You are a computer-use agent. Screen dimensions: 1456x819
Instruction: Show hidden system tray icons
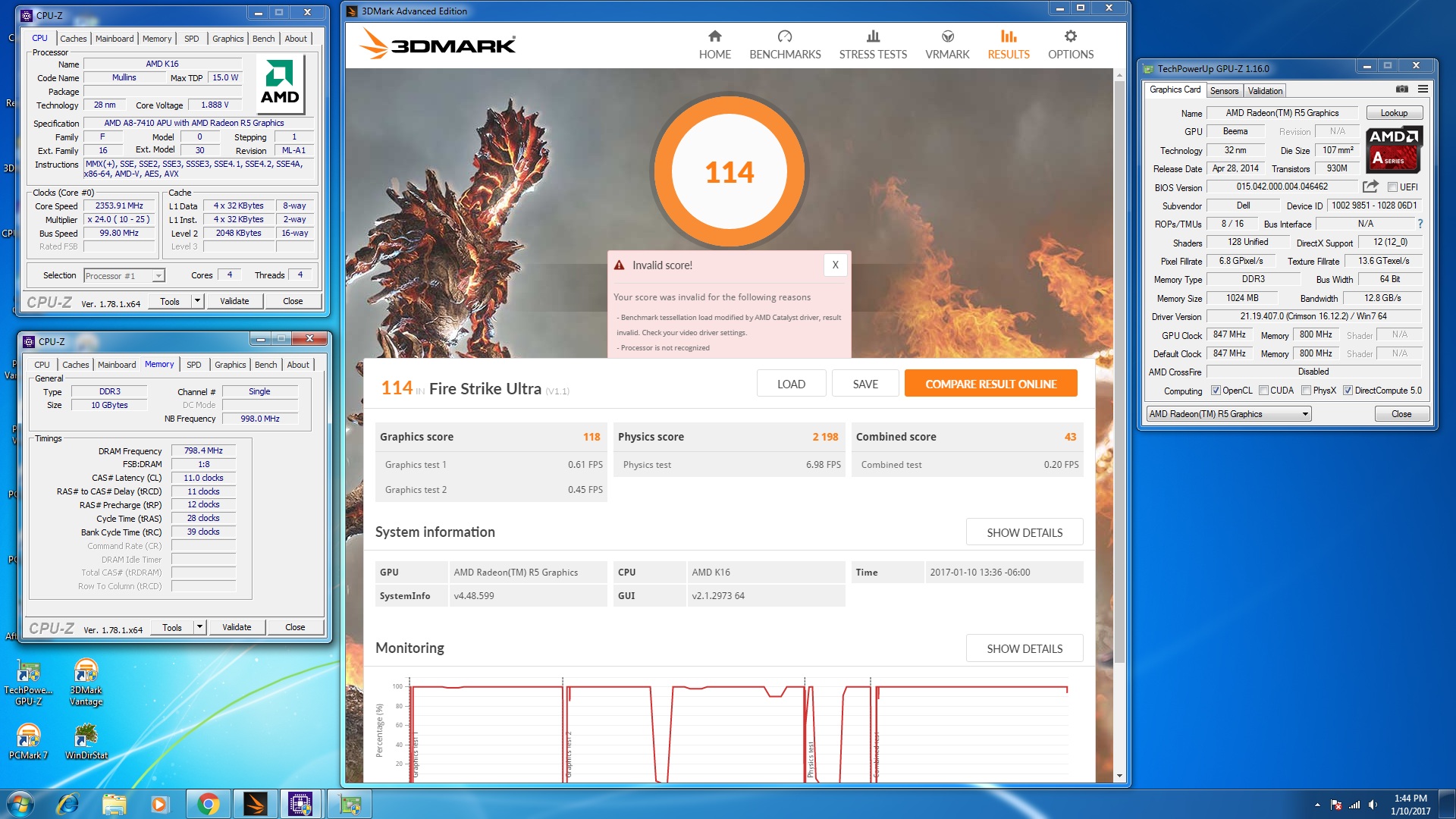pos(1317,805)
